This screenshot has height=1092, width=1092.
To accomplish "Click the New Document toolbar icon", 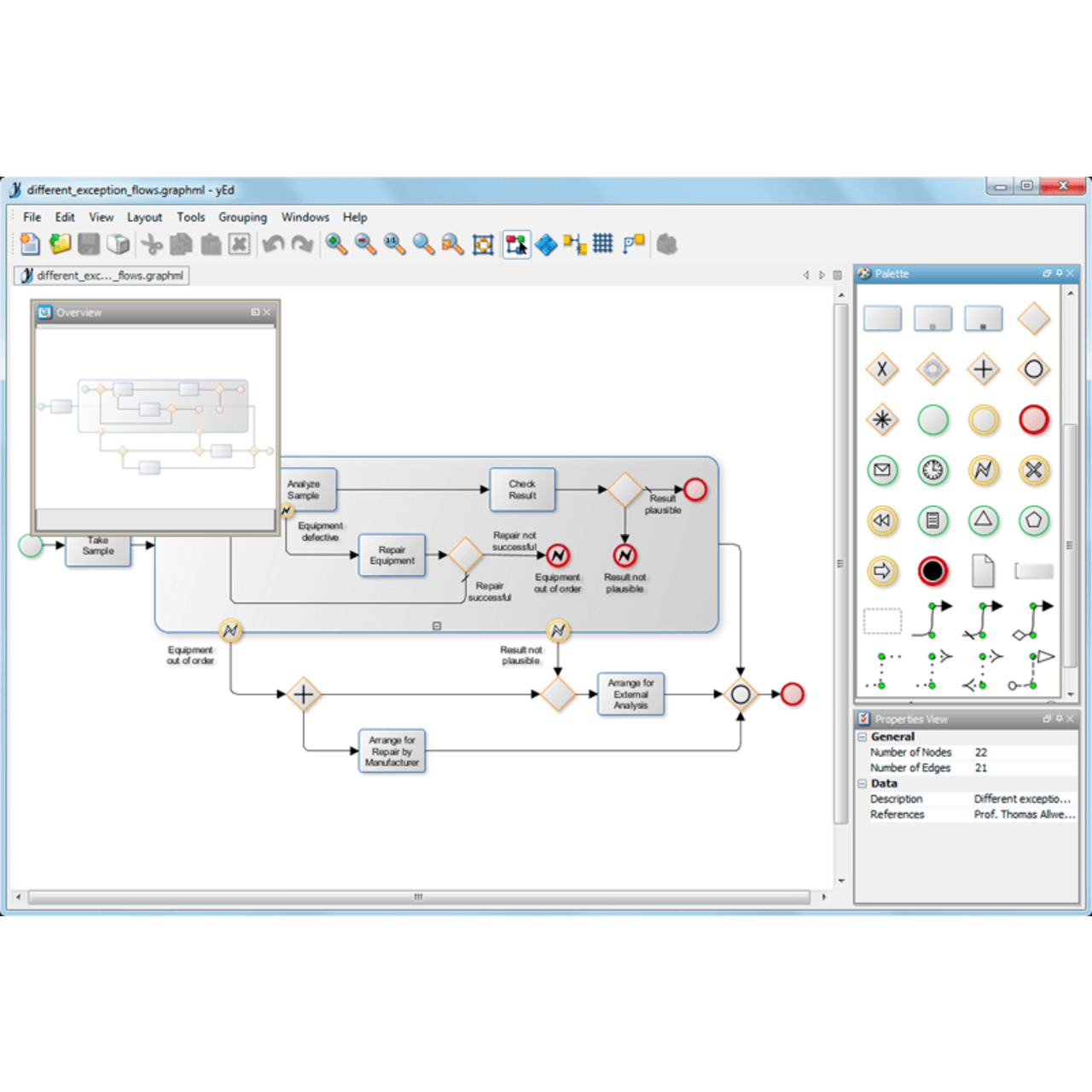I will 30,245.
